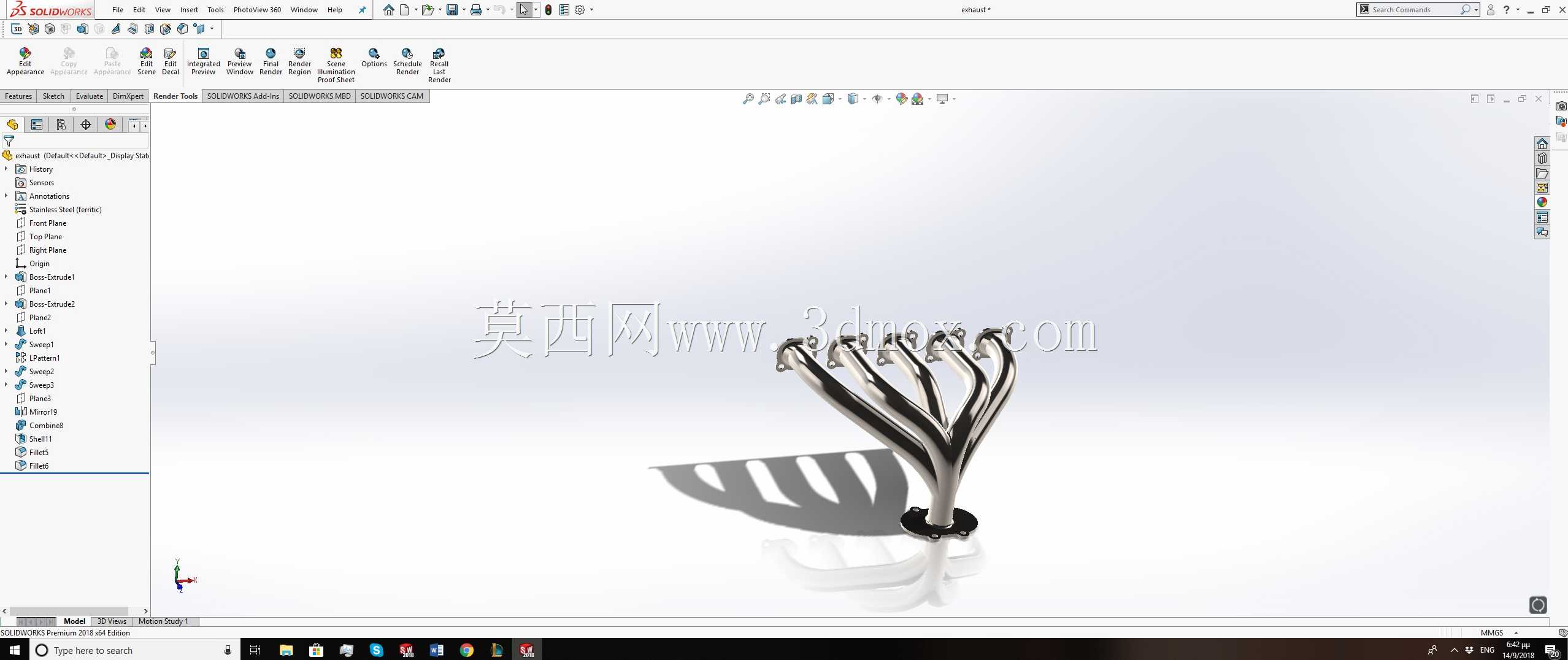The height and width of the screenshot is (660, 1568).
Task: Open Edit Decal tool
Action: coord(171,61)
